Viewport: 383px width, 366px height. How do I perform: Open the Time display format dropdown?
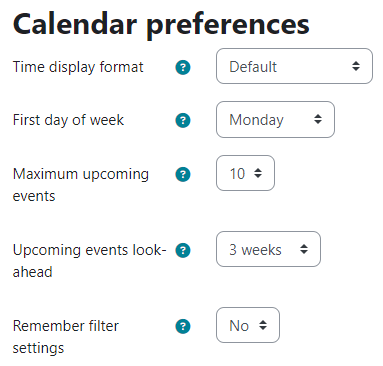294,66
